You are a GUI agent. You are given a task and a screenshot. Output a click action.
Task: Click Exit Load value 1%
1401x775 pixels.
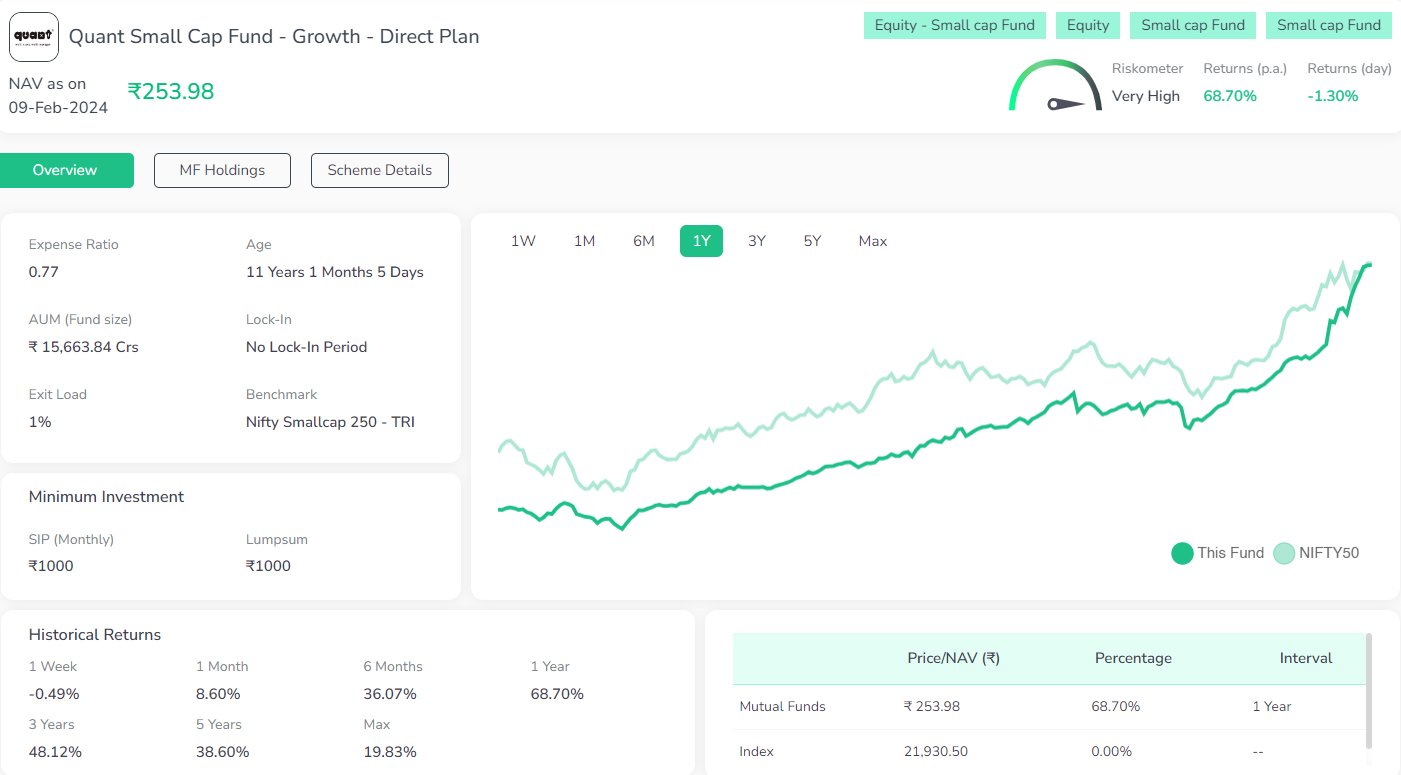point(40,422)
